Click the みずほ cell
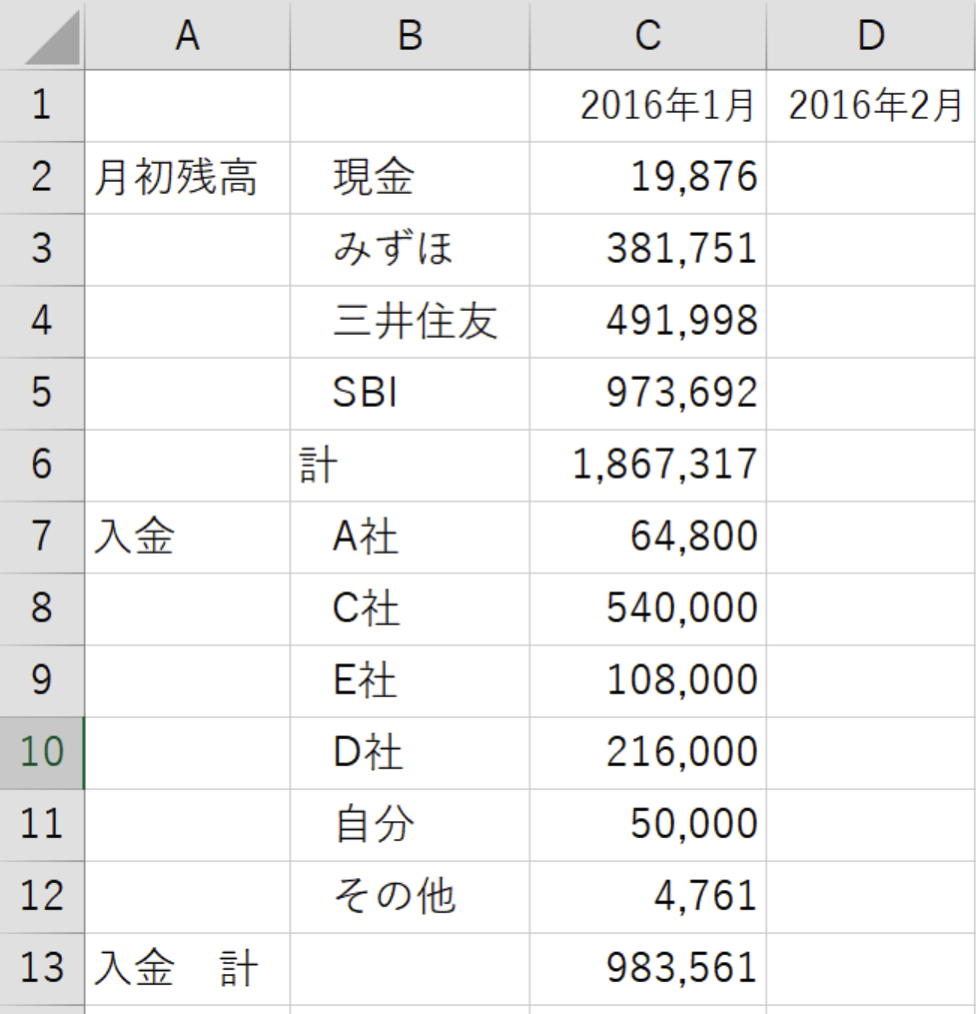The height and width of the screenshot is (1014, 976). pos(410,250)
